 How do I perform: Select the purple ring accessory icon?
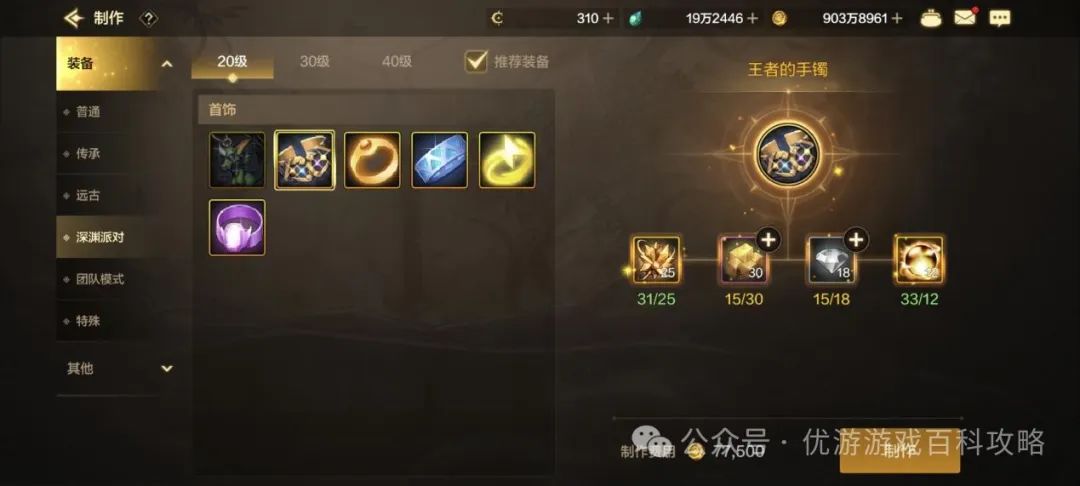[237, 227]
